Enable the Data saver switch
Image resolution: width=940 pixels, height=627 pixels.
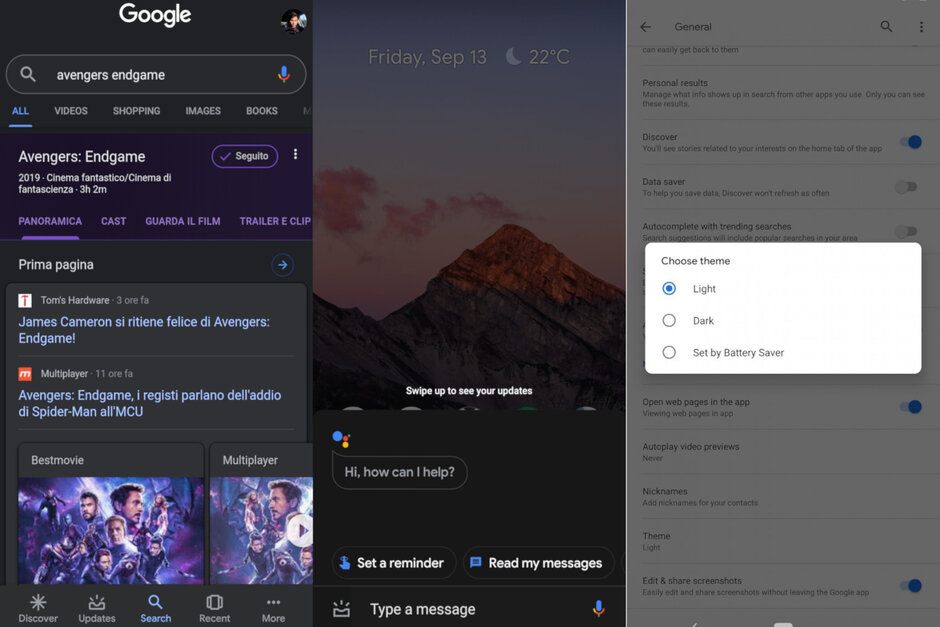pos(906,186)
